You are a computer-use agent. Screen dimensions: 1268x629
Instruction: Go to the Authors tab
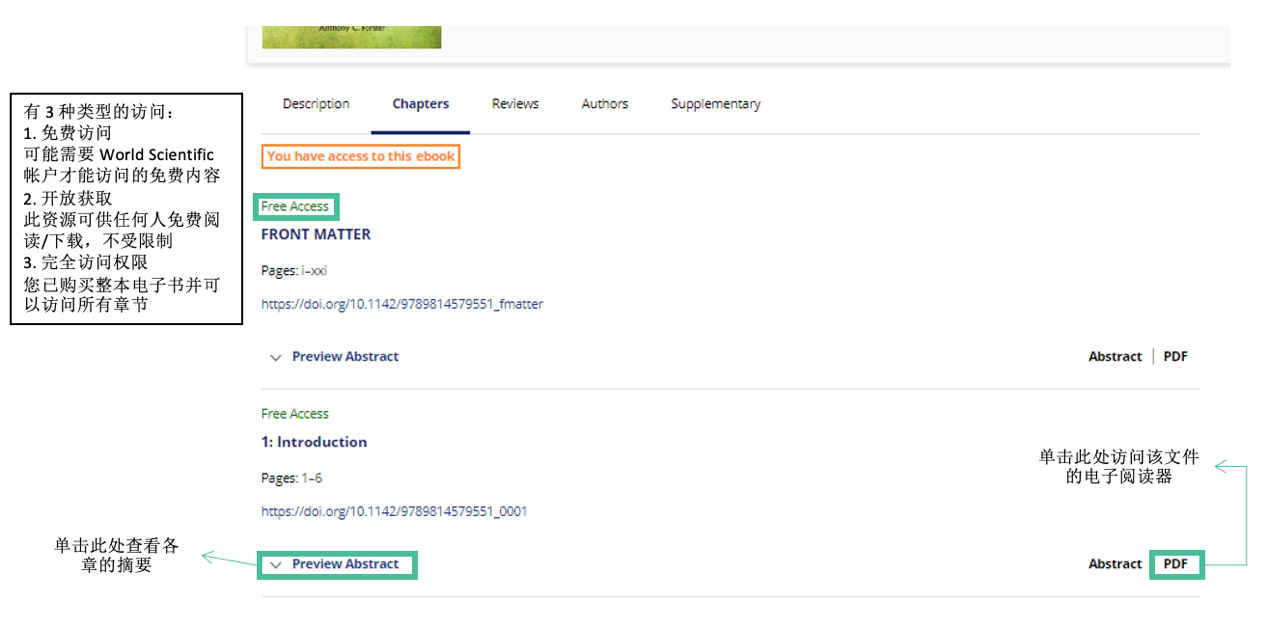point(605,104)
